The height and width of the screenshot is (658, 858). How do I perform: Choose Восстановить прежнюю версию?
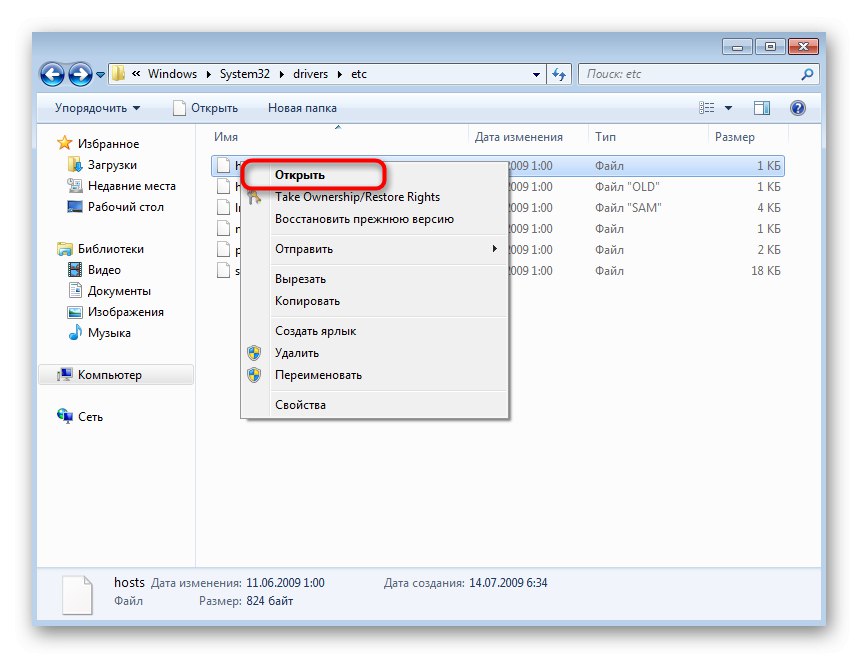[x=374, y=219]
